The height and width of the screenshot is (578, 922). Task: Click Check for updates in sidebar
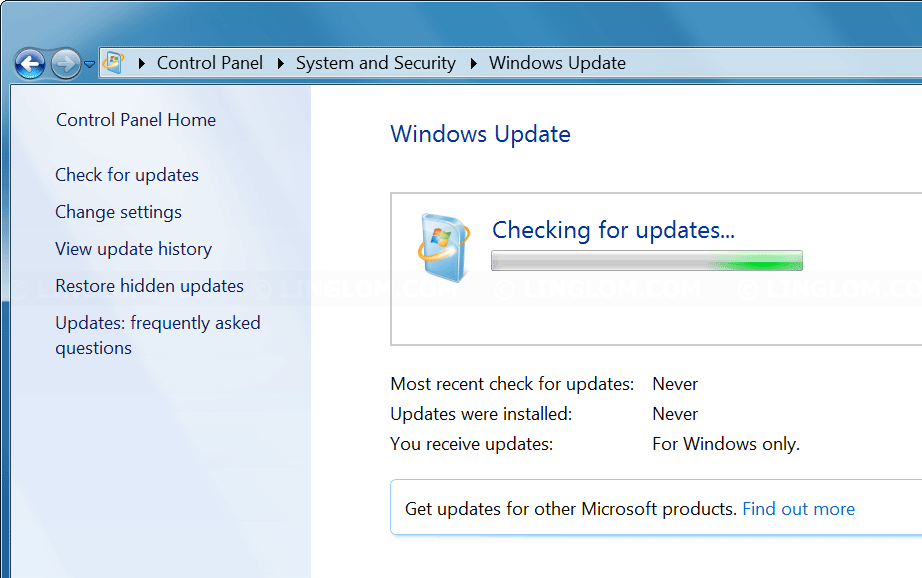point(127,175)
